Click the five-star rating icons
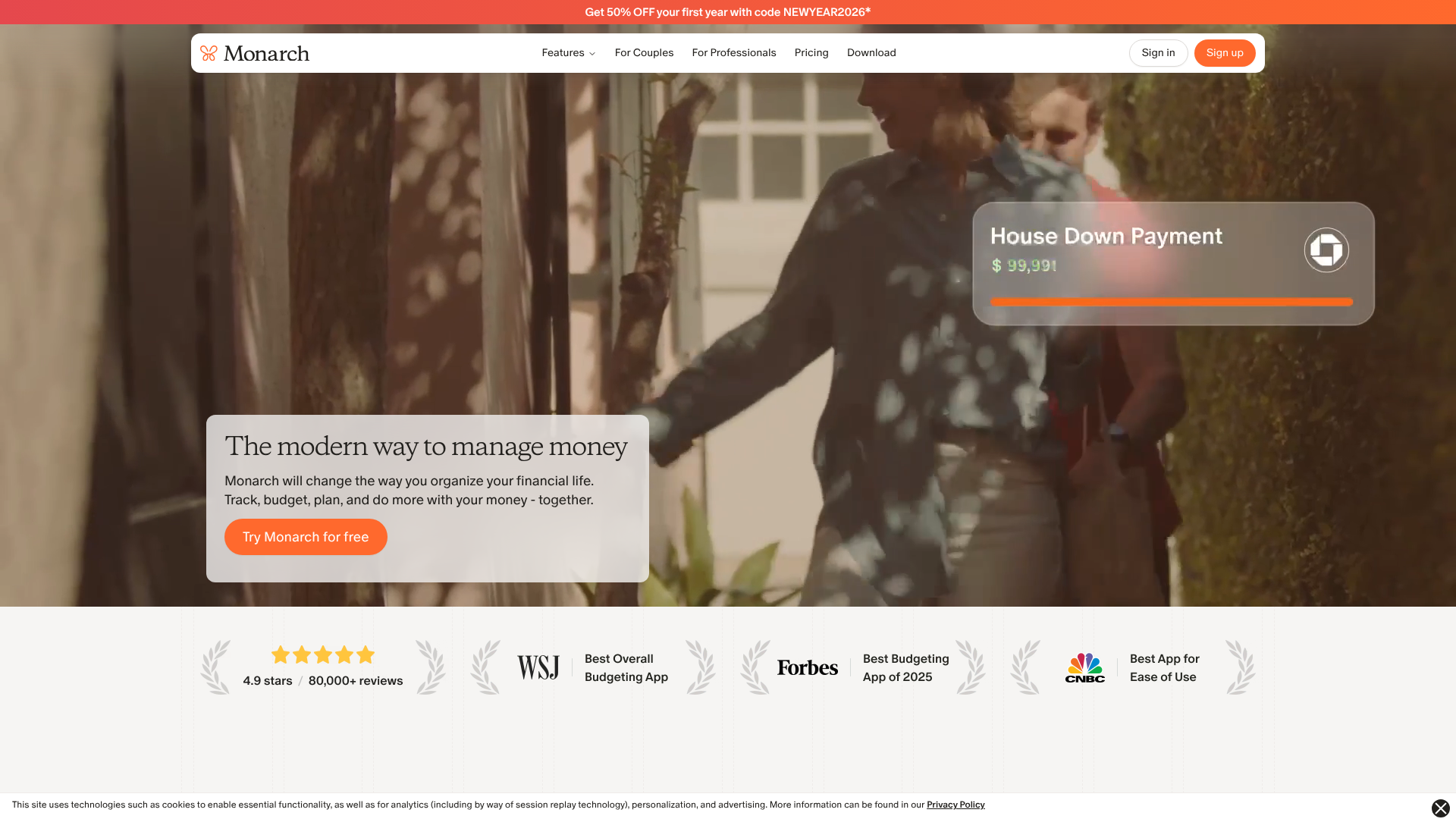 [x=322, y=654]
